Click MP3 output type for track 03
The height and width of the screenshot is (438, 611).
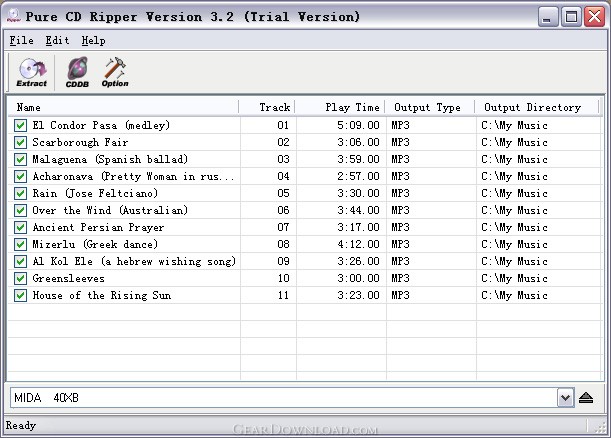point(400,159)
